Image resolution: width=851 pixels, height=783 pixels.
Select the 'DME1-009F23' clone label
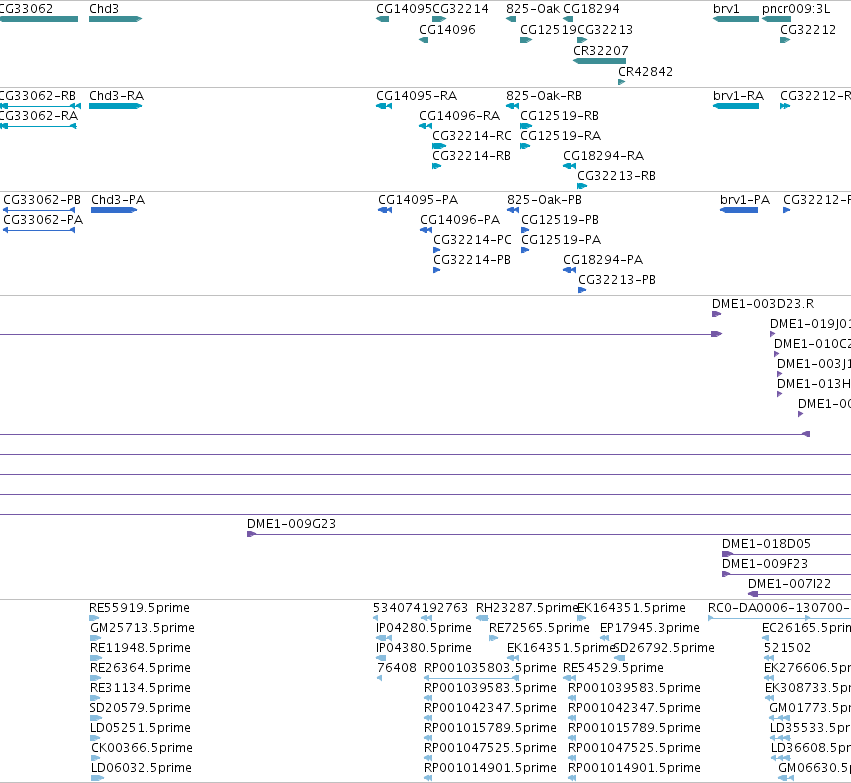click(x=765, y=564)
